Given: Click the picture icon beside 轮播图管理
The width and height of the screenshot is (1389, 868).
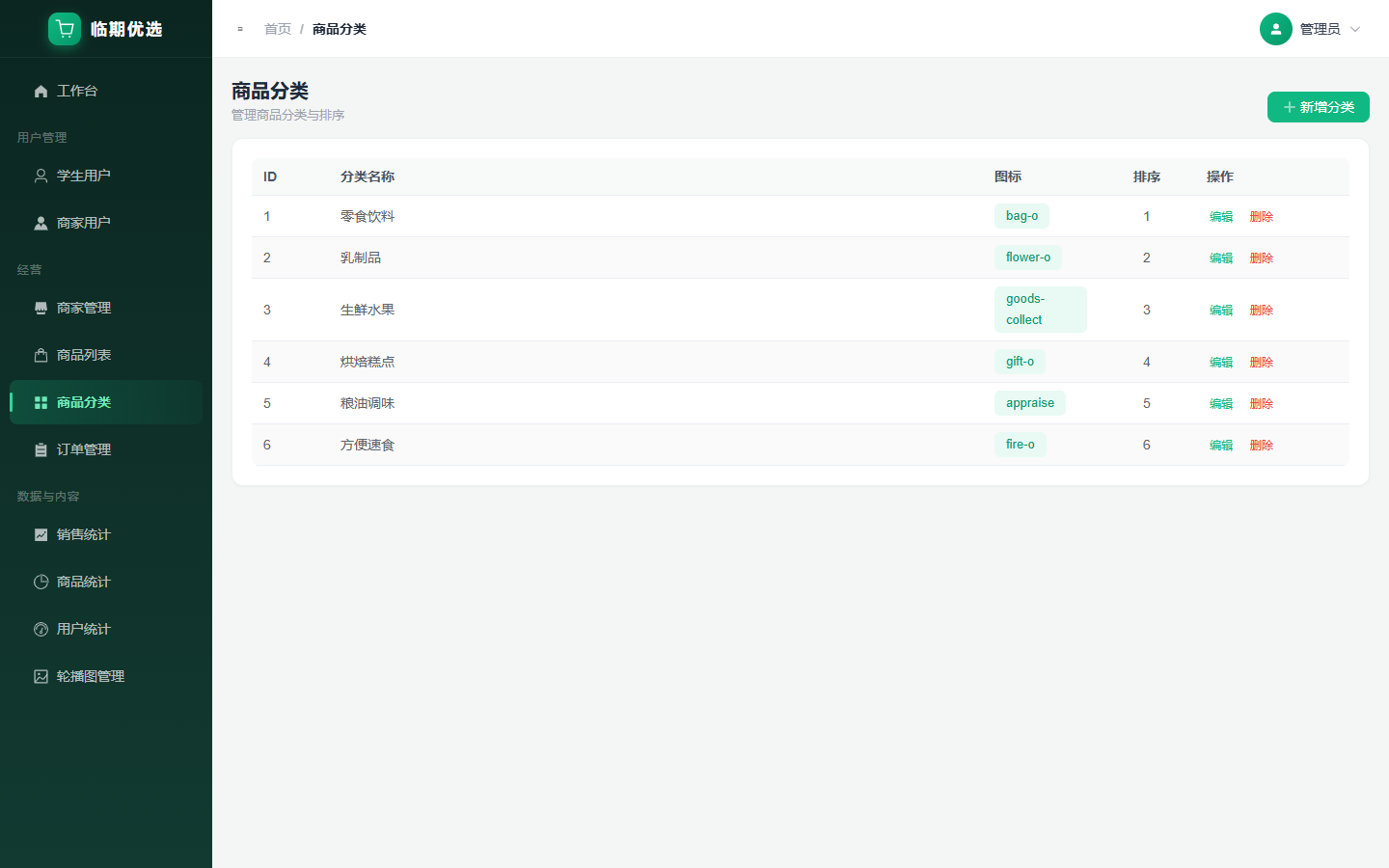Looking at the screenshot, I should pyautogui.click(x=41, y=676).
